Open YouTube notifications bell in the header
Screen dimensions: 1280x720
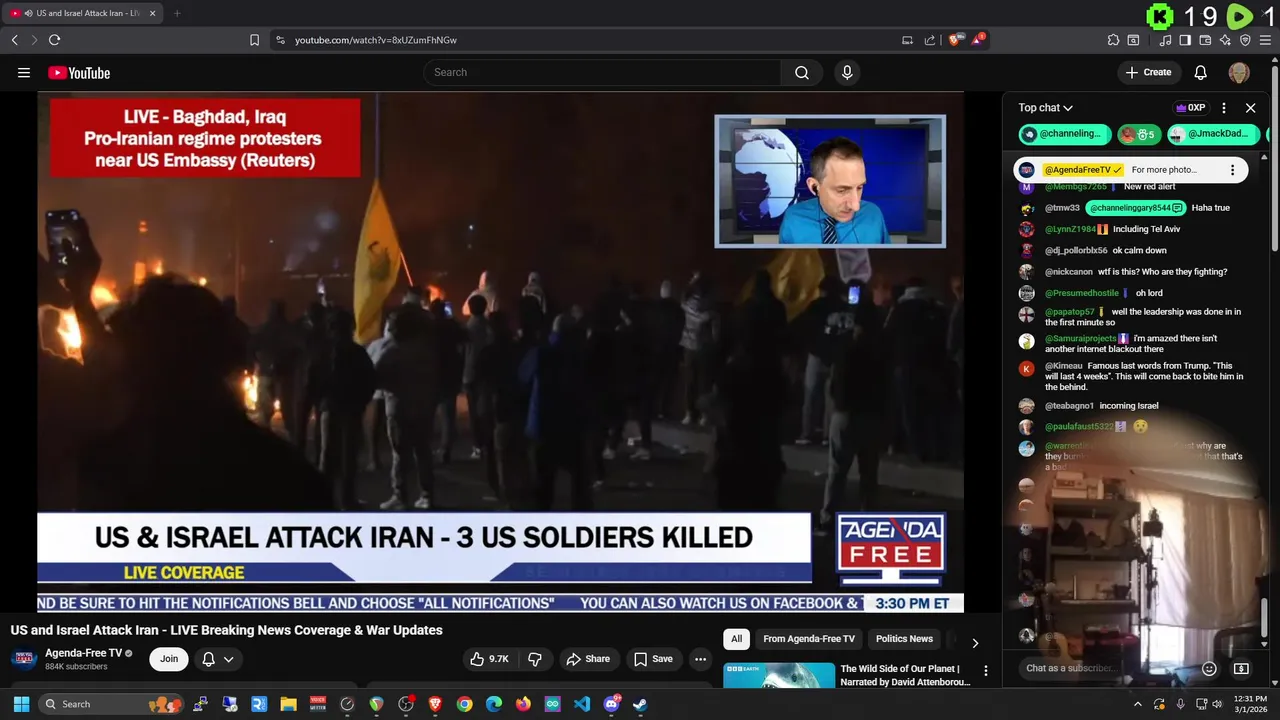[x=1201, y=72]
